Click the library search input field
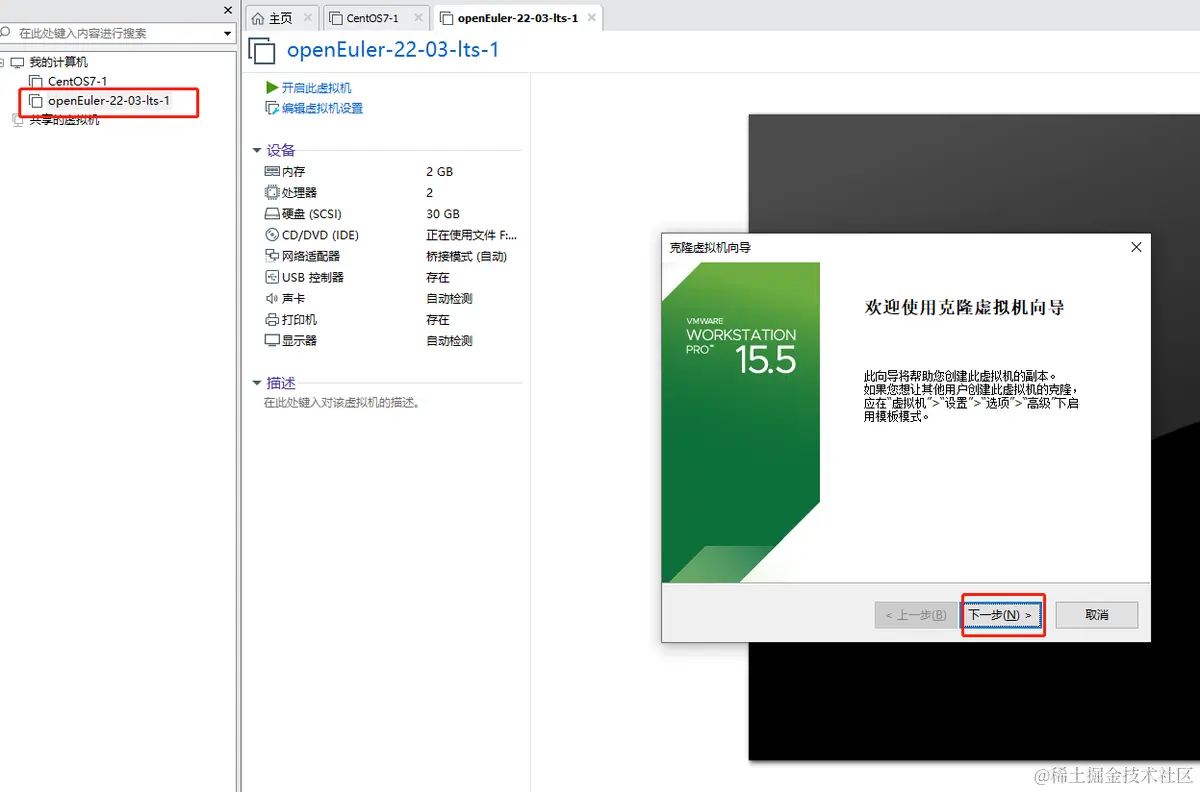 [118, 33]
